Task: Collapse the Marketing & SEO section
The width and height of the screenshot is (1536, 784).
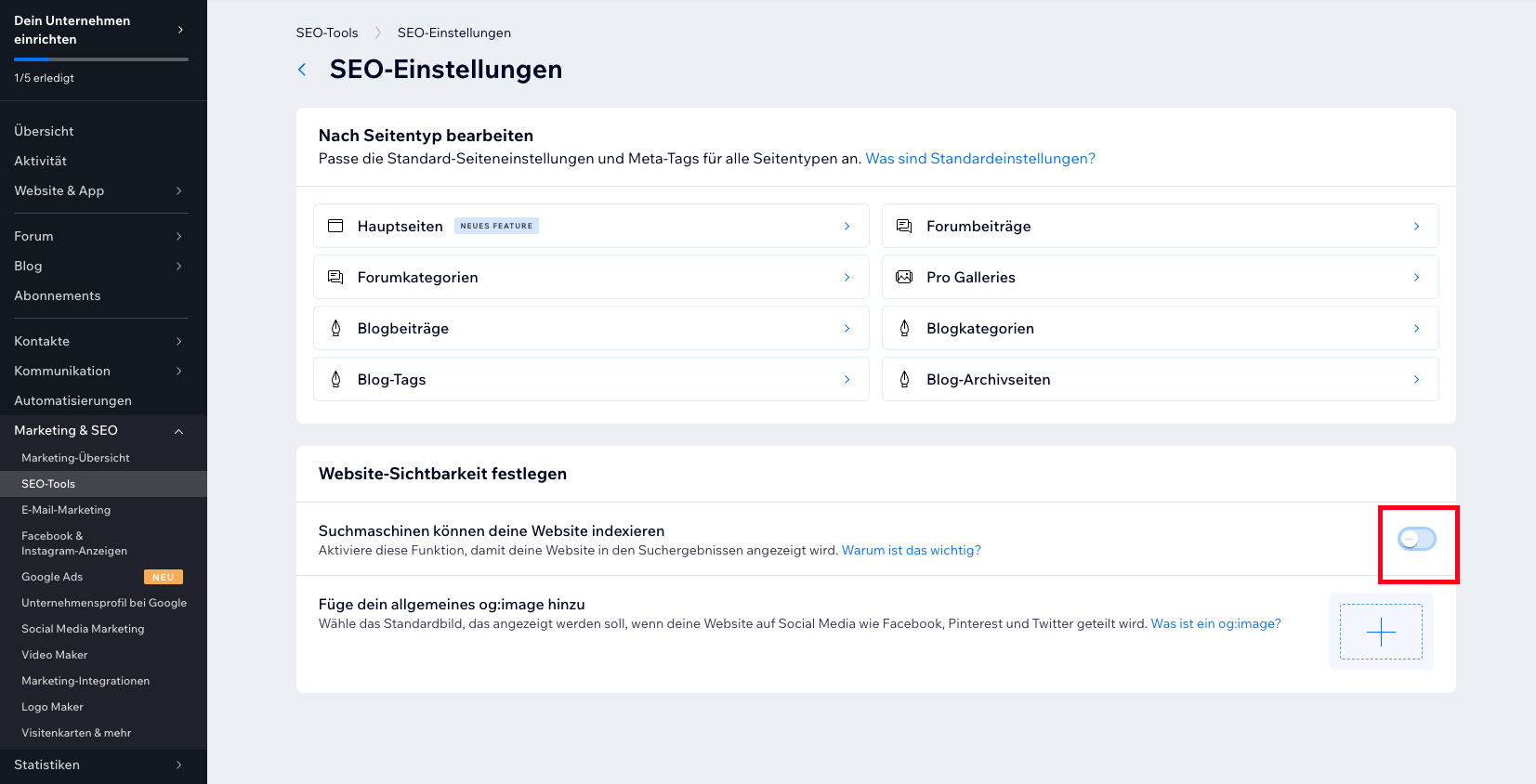Action: 178,431
